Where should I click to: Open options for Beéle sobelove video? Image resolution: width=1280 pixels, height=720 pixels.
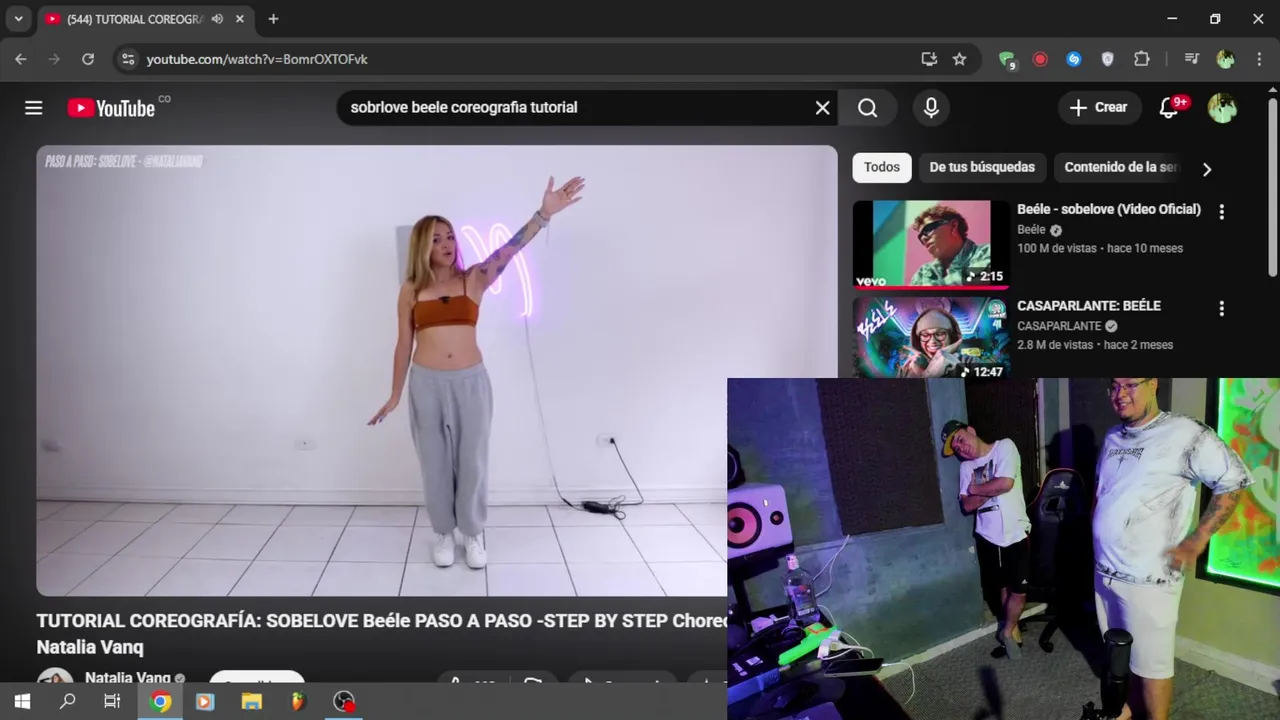coord(1221,211)
